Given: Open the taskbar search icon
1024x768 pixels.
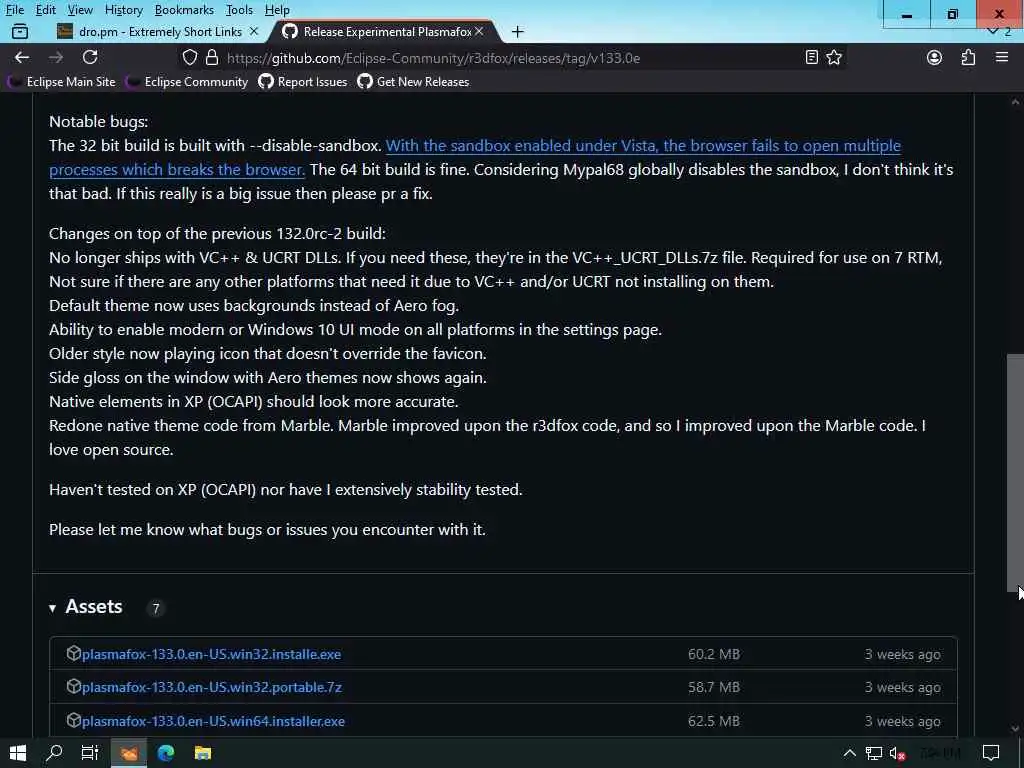Looking at the screenshot, I should tap(54, 753).
